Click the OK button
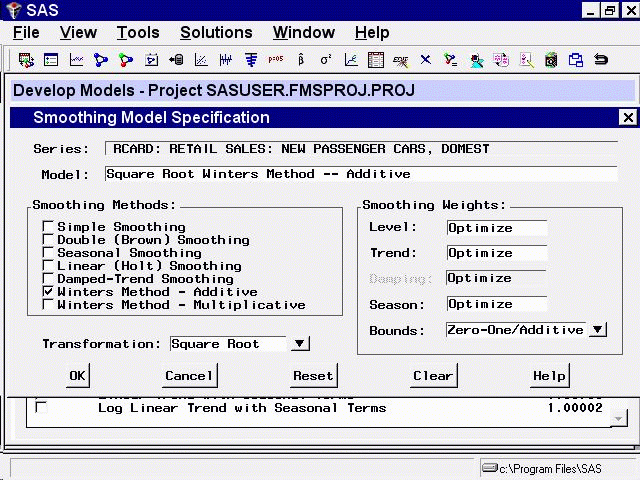This screenshot has width=640, height=480. (x=78, y=376)
